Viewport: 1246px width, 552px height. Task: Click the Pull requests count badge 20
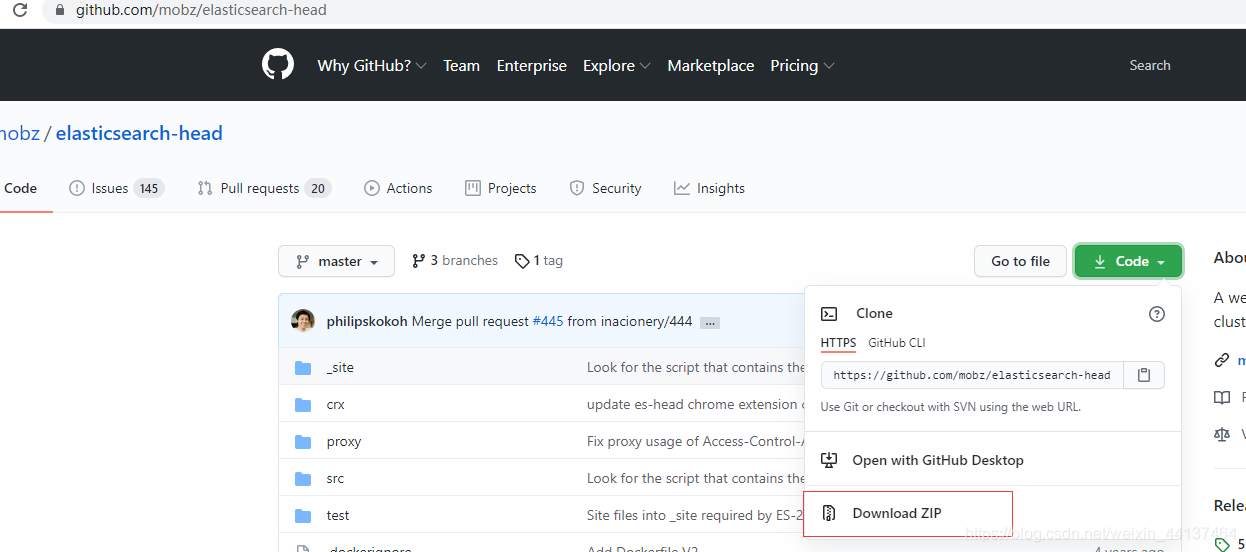318,188
